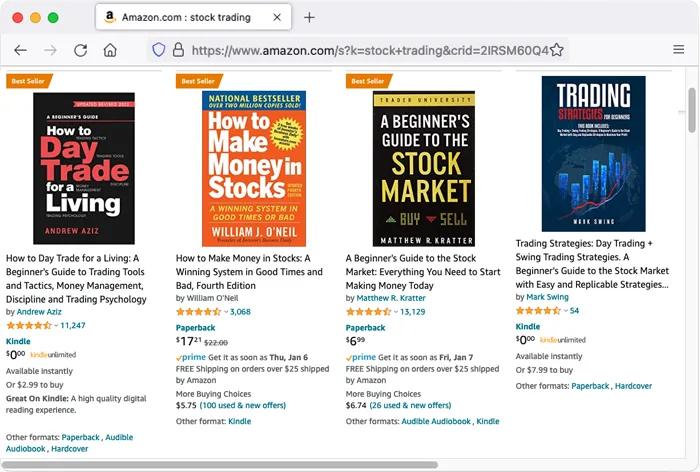Click star rating for Matthew Kratter book
This screenshot has height=472, width=700.
tap(369, 312)
